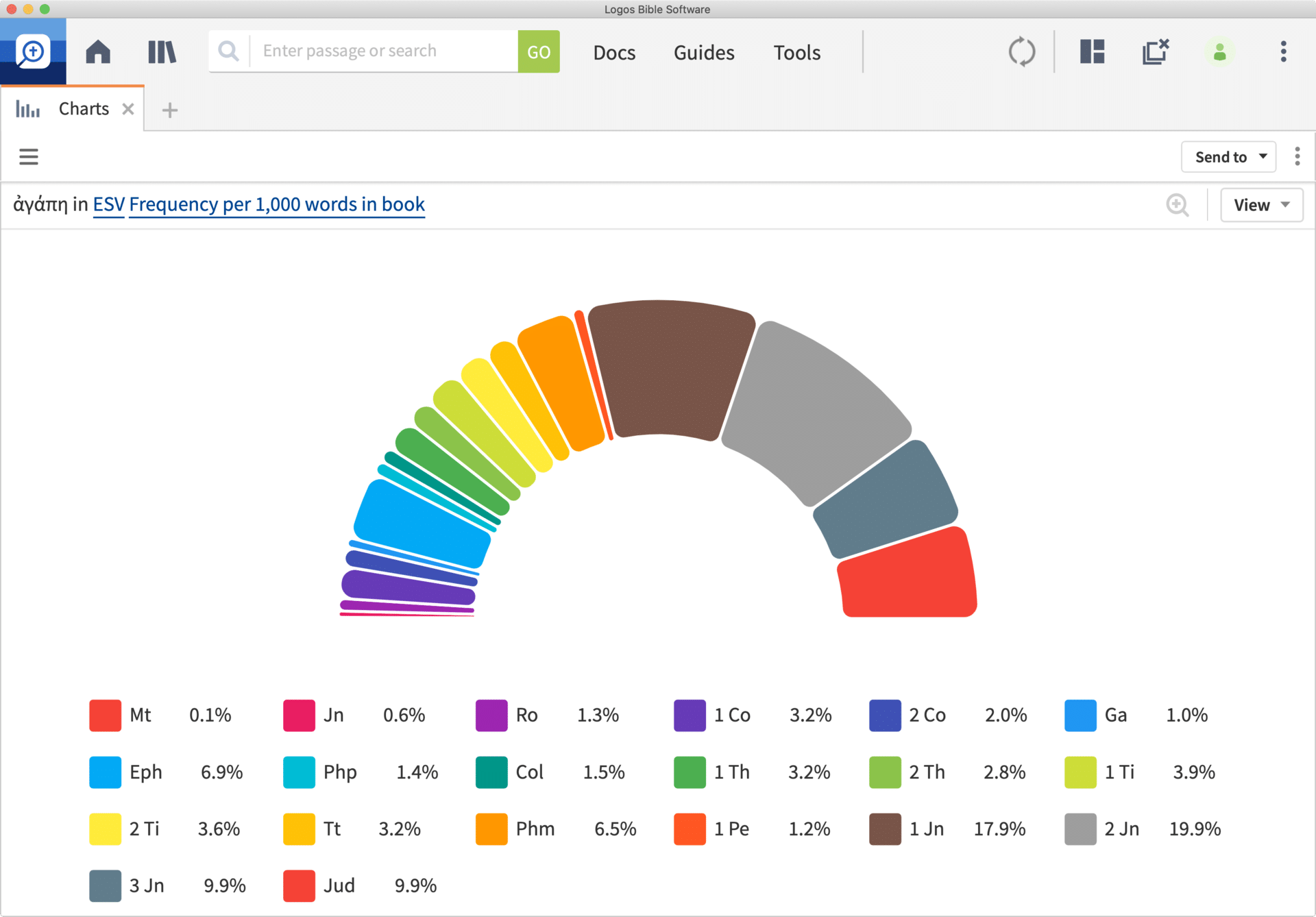Click the 1 Ti lime legend swatch
The width and height of the screenshot is (1316, 917).
click(1080, 772)
